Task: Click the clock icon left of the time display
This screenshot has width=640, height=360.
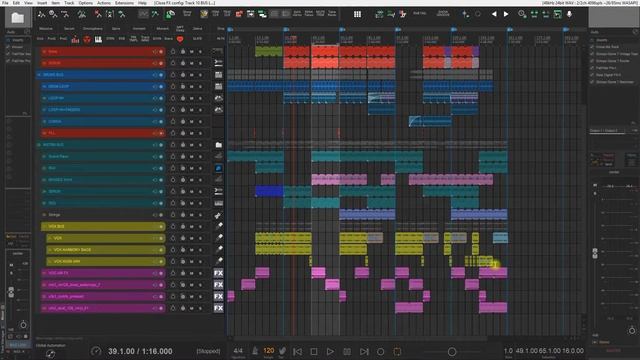Action: pos(96,351)
